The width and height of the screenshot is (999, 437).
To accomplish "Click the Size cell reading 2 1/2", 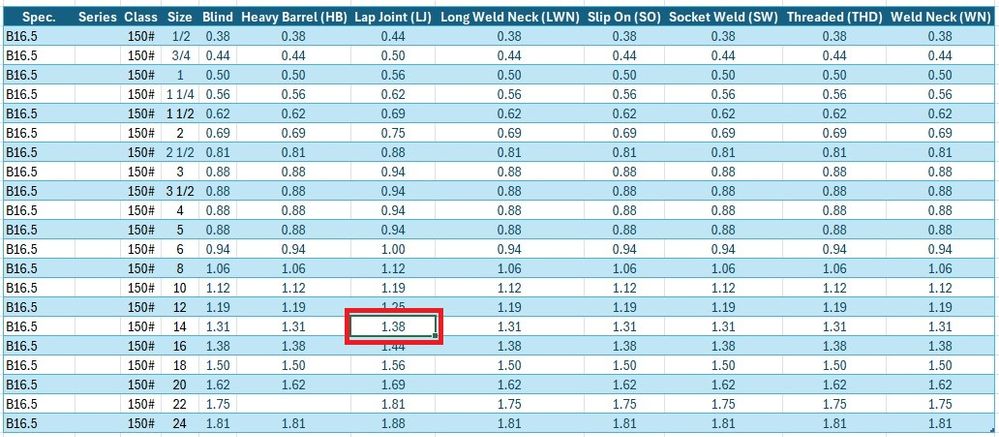I will 180,153.
